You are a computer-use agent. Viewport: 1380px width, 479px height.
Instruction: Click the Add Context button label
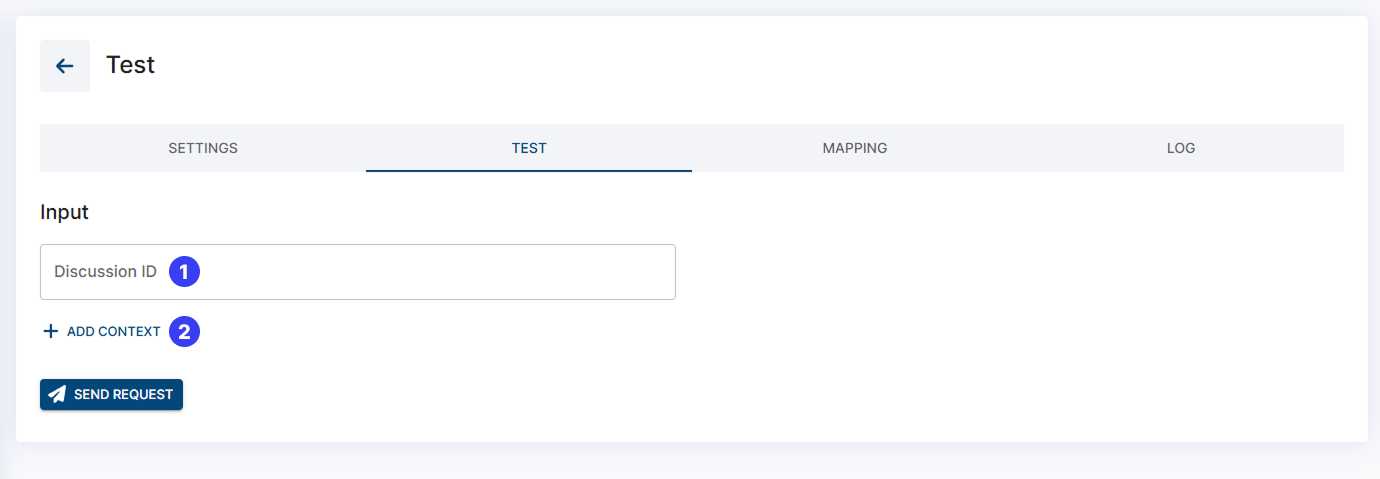tap(114, 332)
